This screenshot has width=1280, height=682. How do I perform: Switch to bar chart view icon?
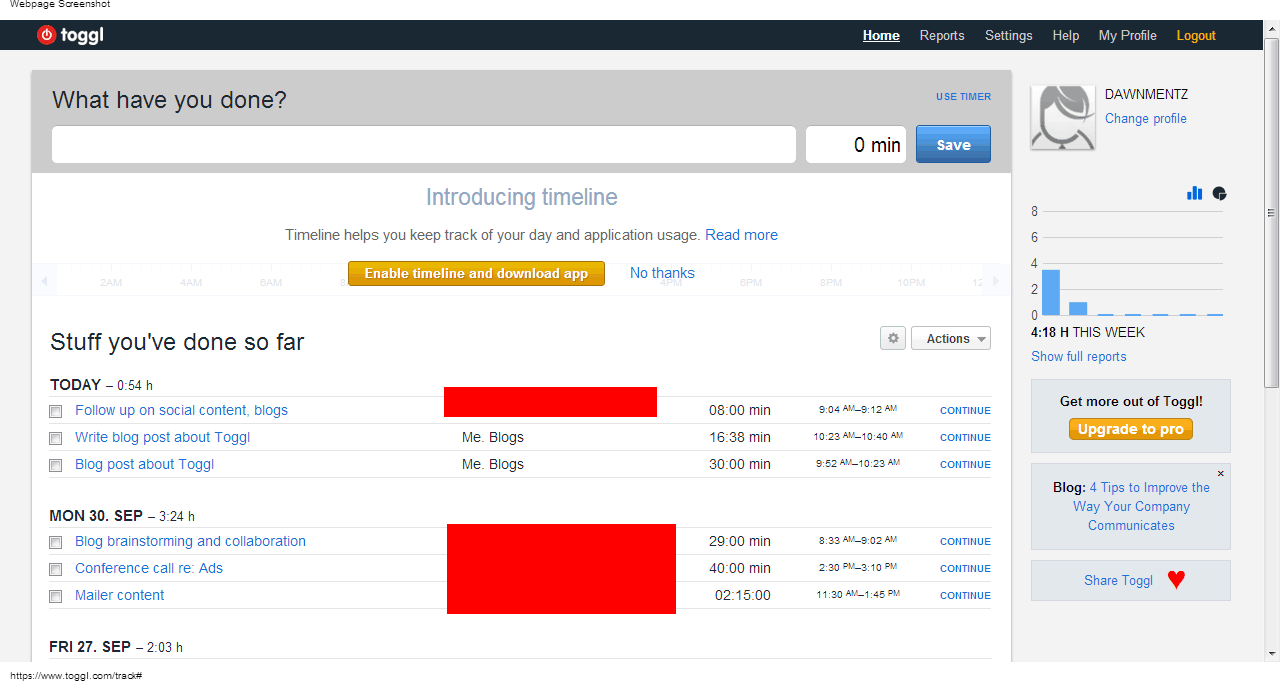[1194, 193]
